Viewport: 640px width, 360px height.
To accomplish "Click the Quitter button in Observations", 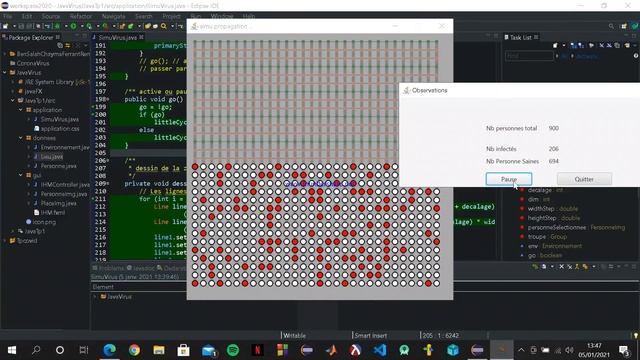I will (584, 179).
